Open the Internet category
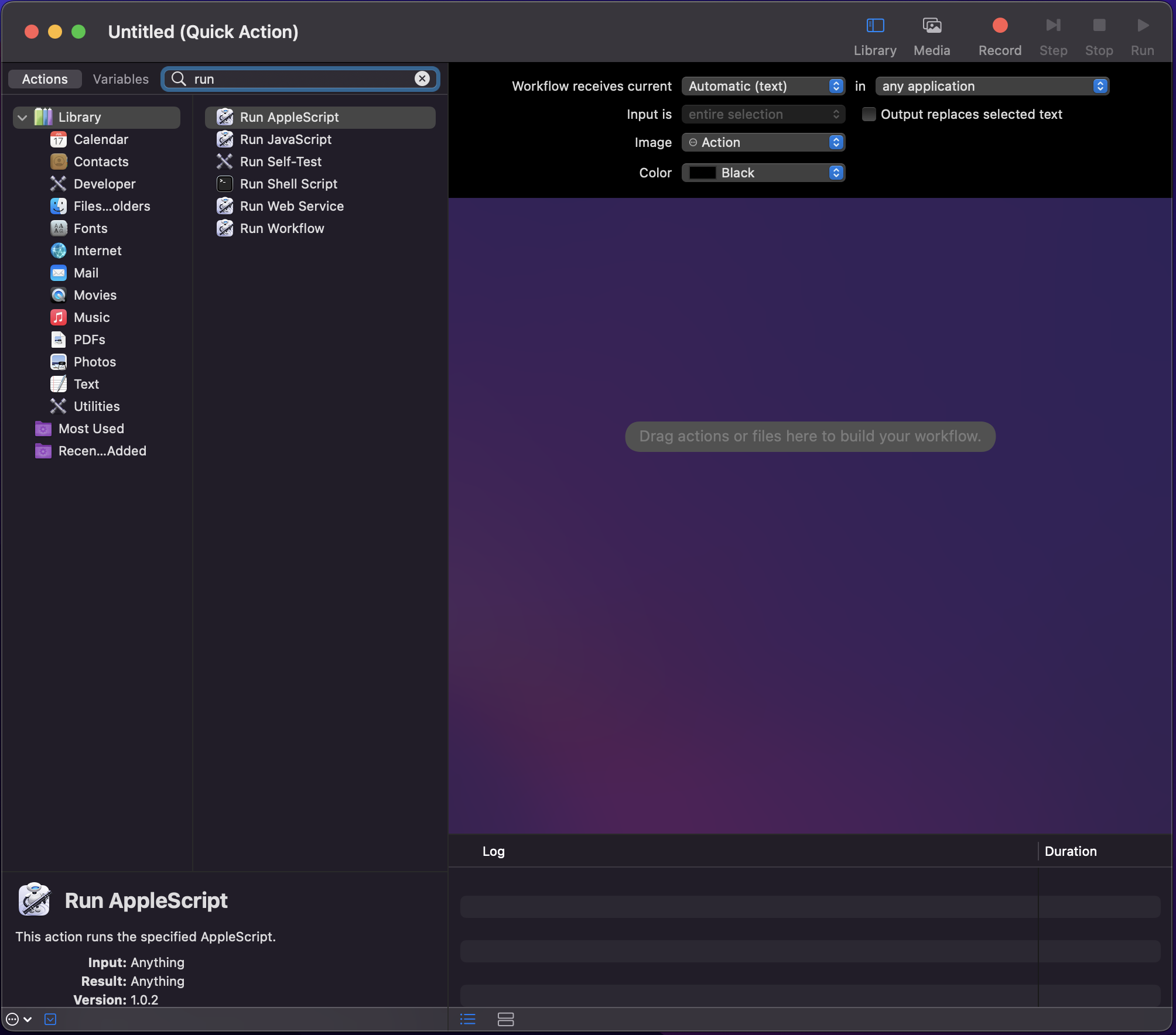This screenshot has height=1035, width=1176. click(x=97, y=251)
